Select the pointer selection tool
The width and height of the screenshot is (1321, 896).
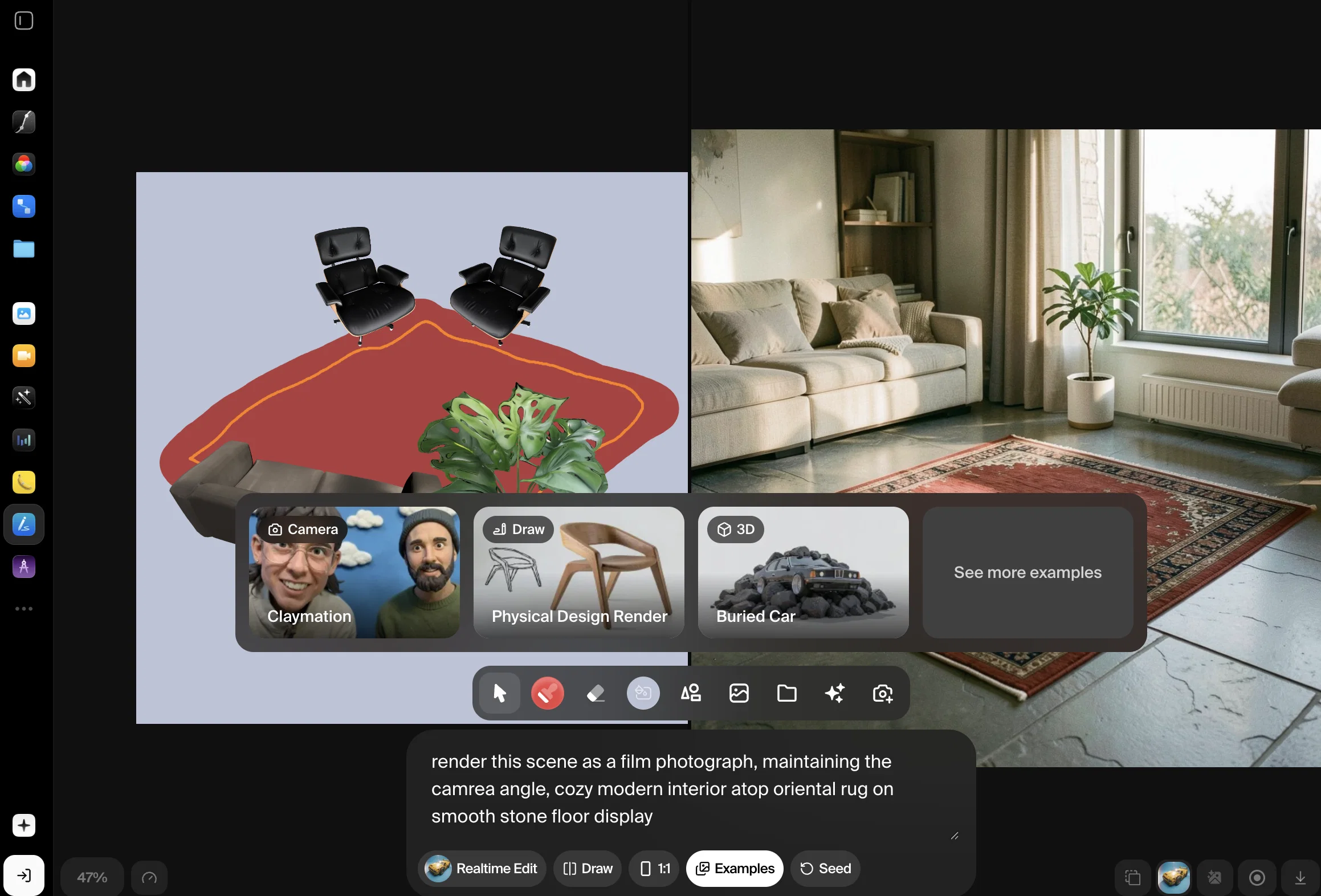pos(500,693)
